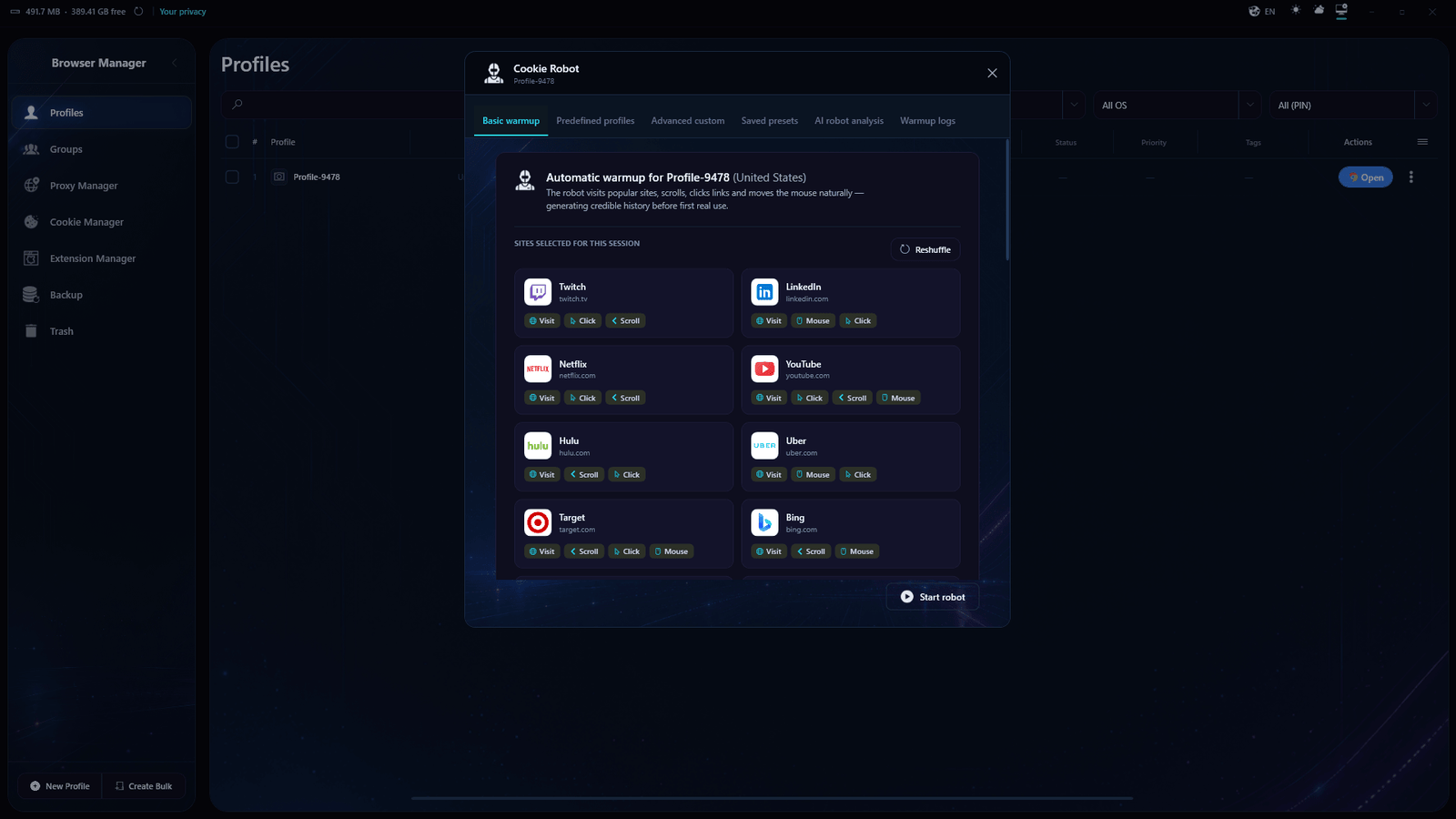Click the Scroll tag on the Bing card
Image resolution: width=1456 pixels, height=819 pixels.
click(x=812, y=551)
